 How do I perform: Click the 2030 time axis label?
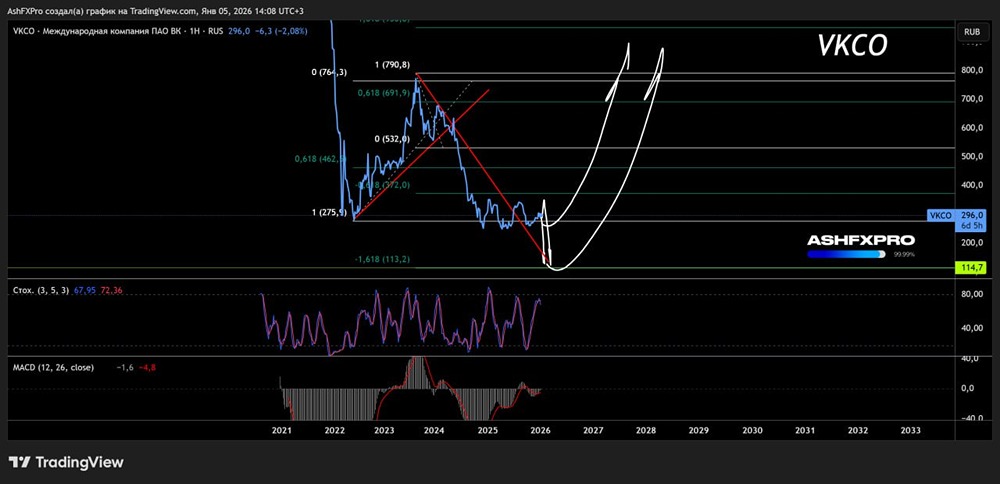click(752, 430)
